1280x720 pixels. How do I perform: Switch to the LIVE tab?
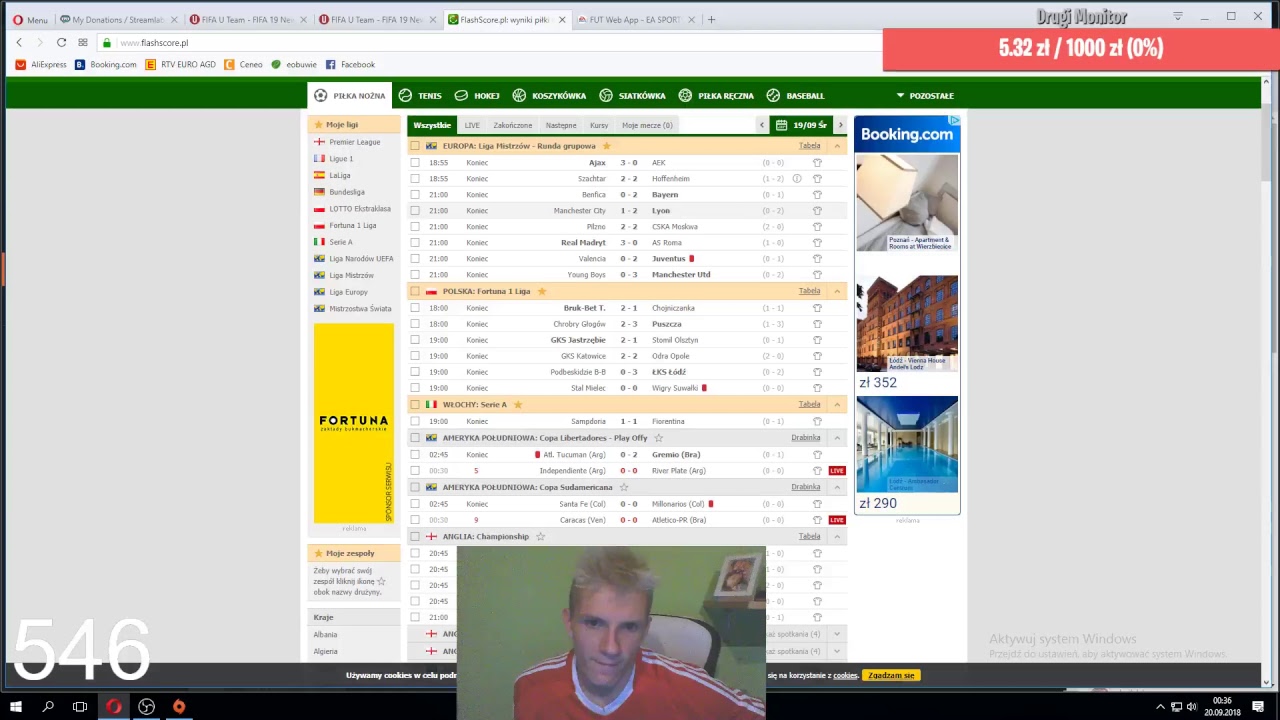tap(472, 125)
